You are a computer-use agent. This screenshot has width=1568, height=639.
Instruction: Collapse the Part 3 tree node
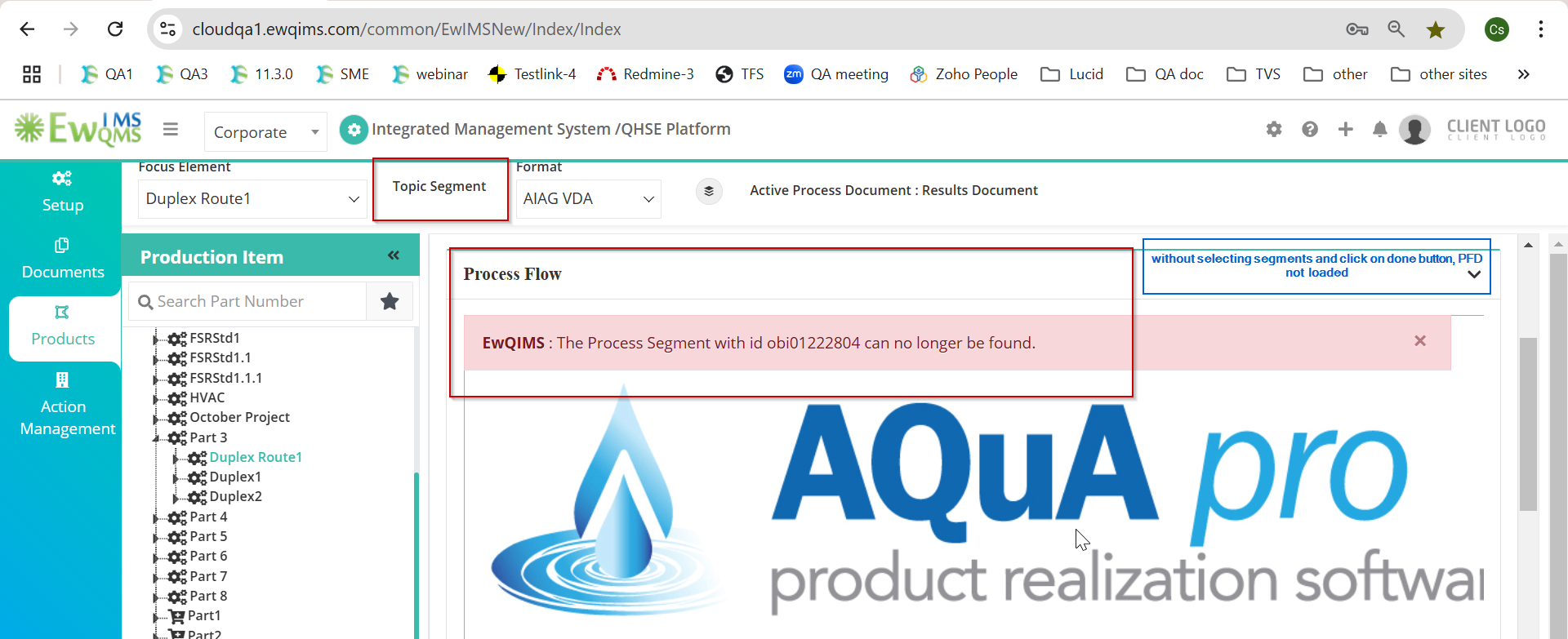156,438
